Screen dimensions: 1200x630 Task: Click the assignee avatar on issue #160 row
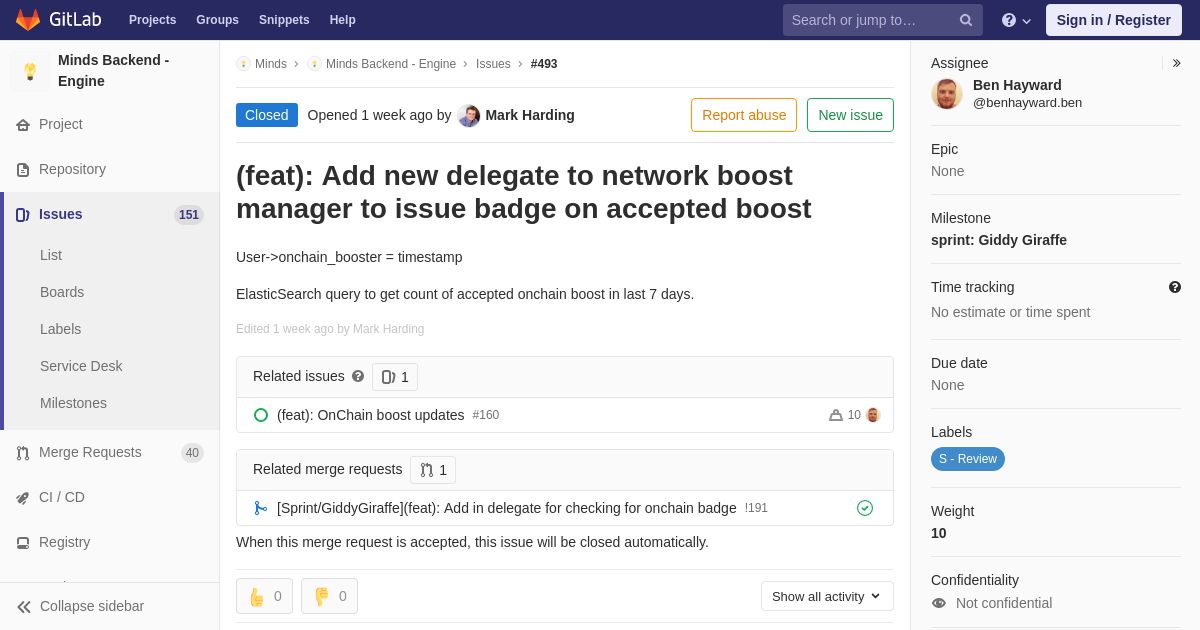873,415
